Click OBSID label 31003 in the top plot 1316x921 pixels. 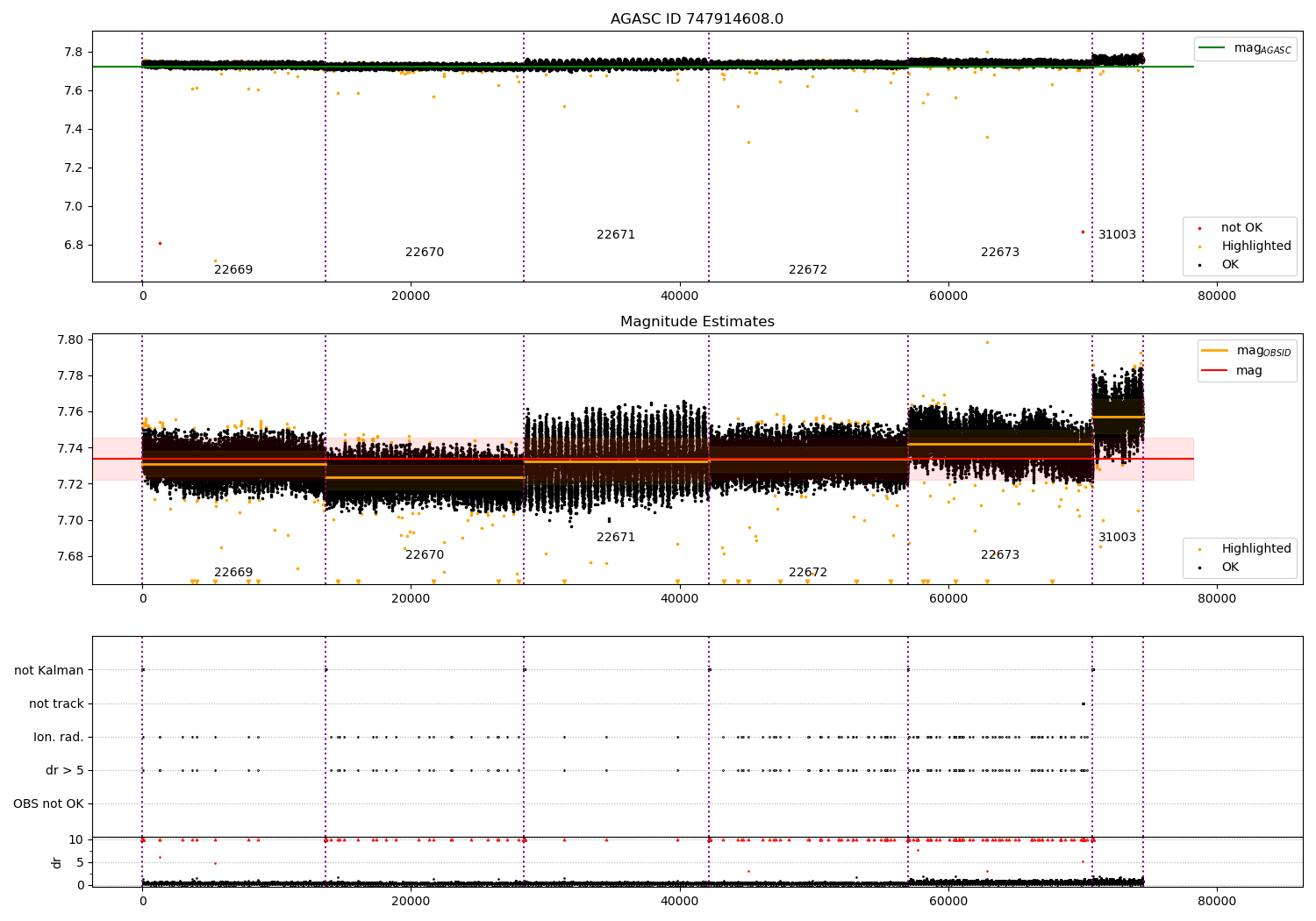(x=1118, y=235)
